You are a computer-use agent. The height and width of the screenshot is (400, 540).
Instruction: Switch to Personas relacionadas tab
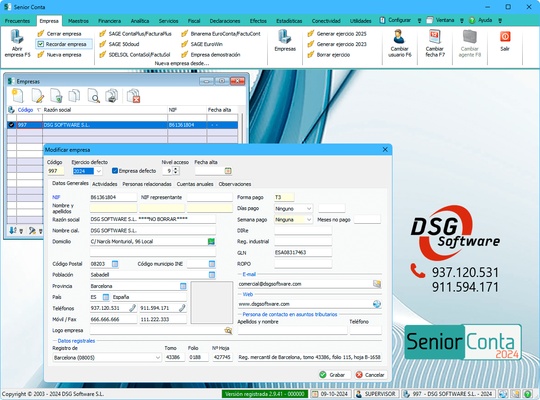coord(147,184)
